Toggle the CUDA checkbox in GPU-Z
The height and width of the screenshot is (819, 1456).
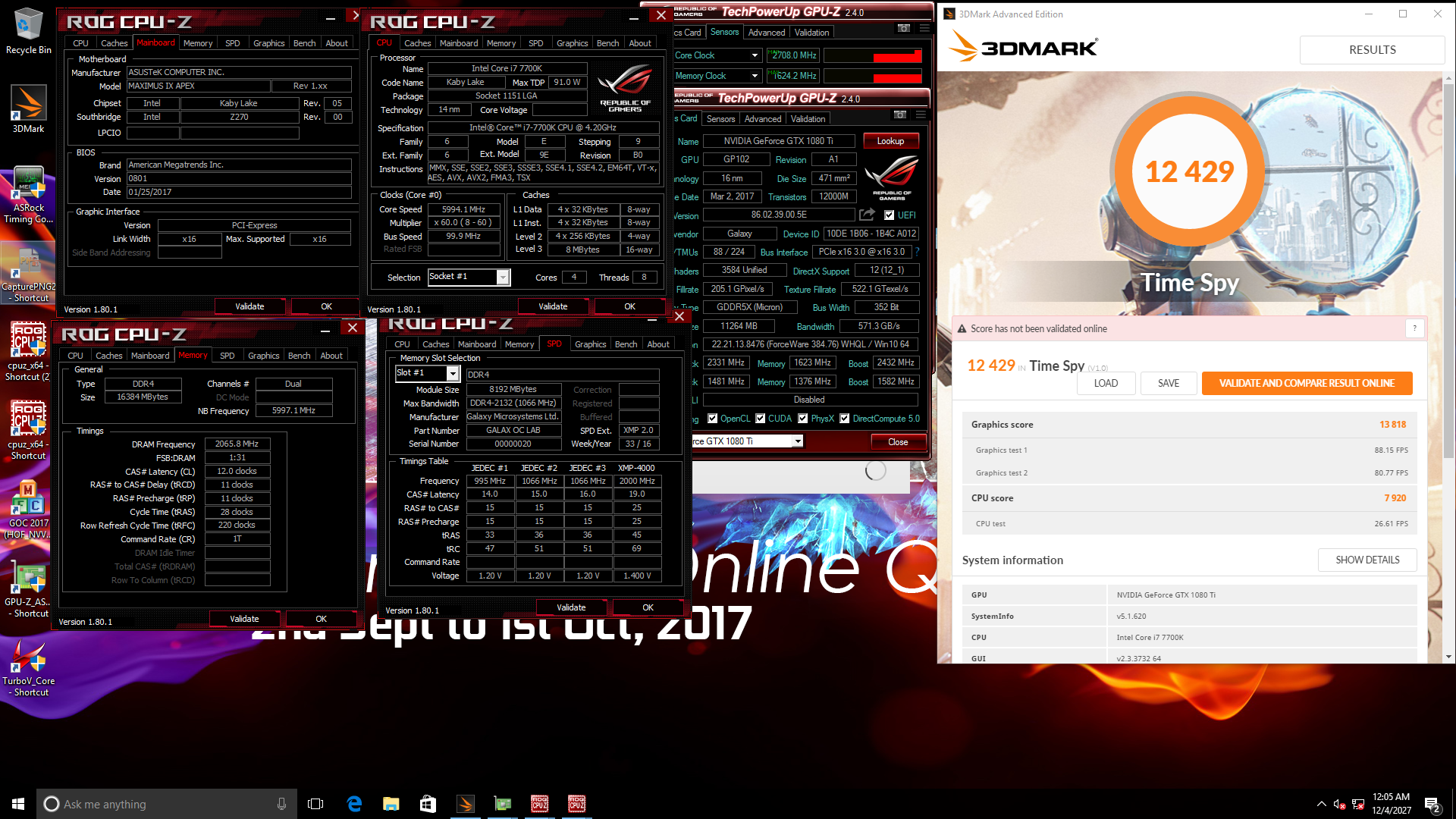point(760,419)
